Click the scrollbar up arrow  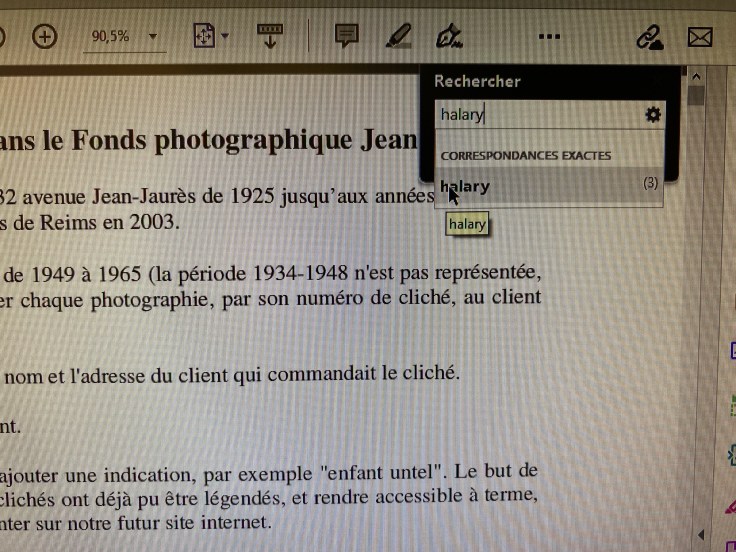click(696, 76)
